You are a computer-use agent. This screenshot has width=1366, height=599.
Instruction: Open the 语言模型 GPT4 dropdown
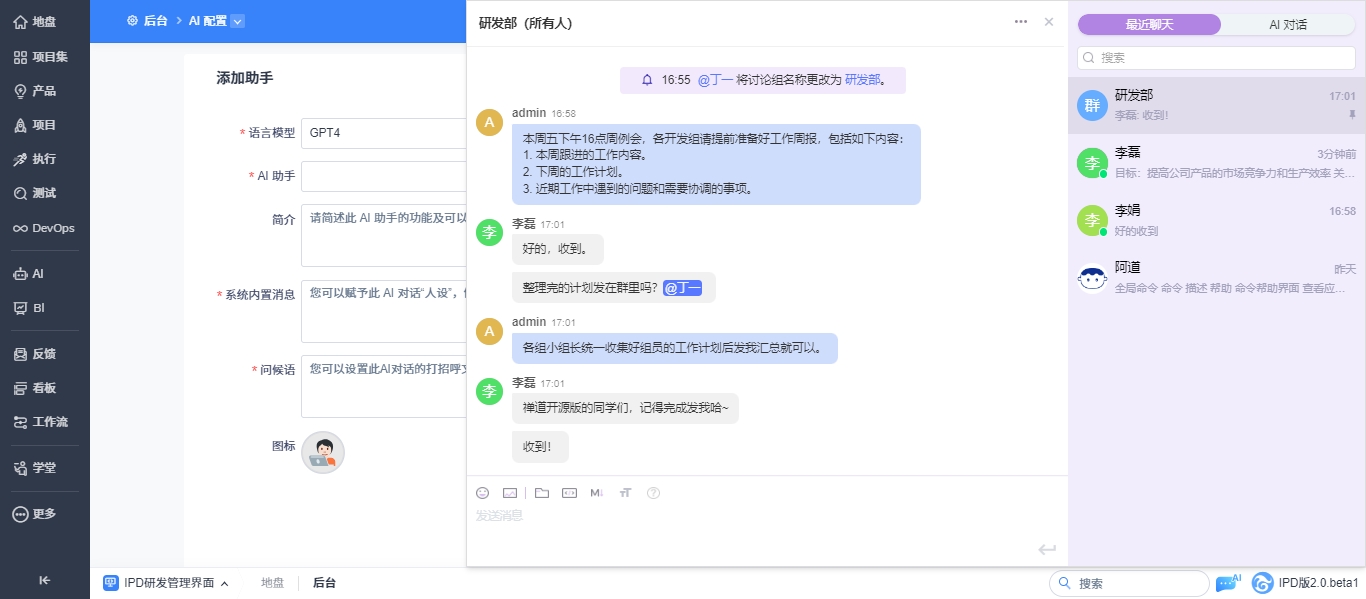coord(384,133)
